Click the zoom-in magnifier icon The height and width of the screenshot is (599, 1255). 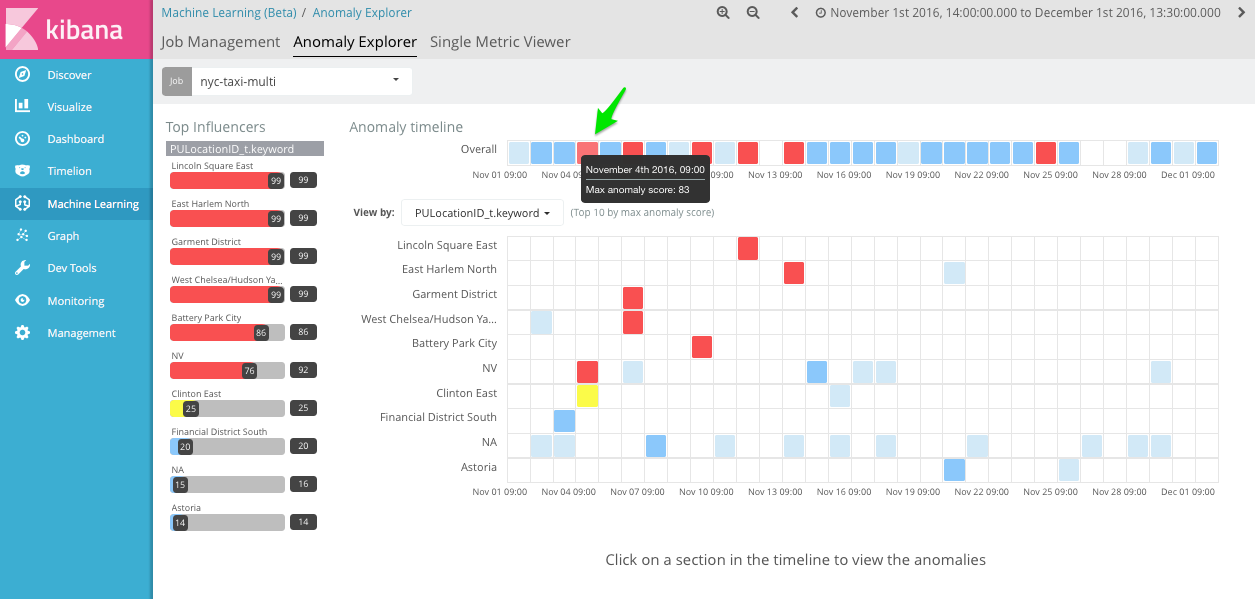[723, 14]
